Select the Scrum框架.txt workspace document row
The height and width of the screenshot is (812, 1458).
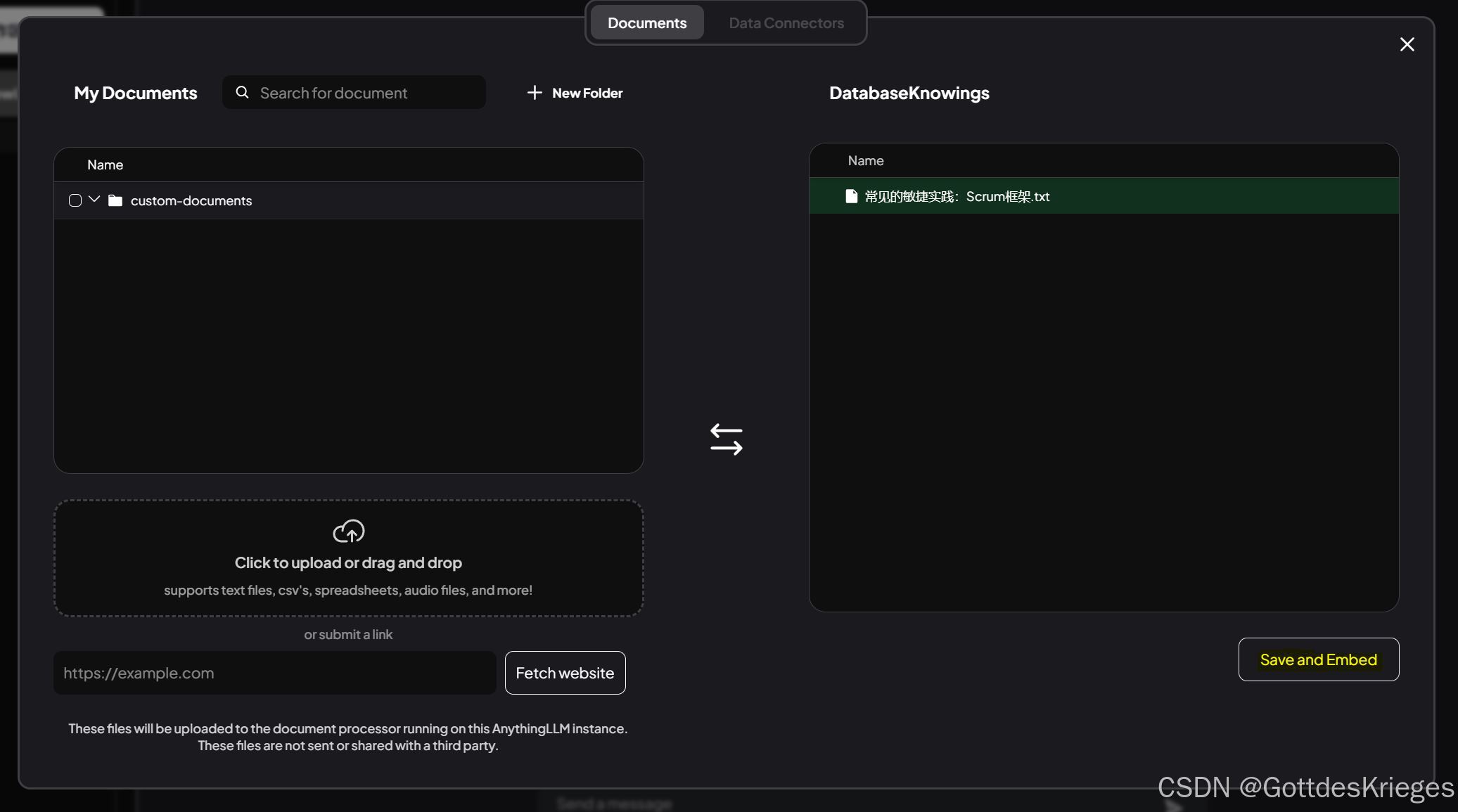[1103, 196]
